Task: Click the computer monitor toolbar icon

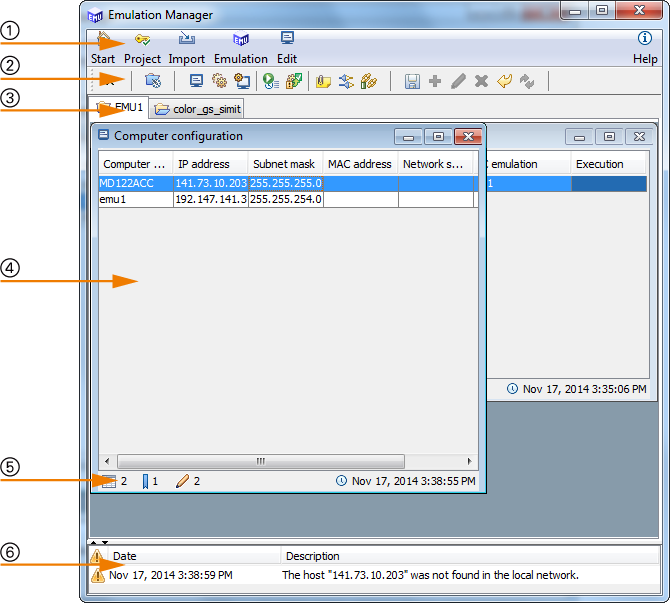Action: tap(196, 81)
